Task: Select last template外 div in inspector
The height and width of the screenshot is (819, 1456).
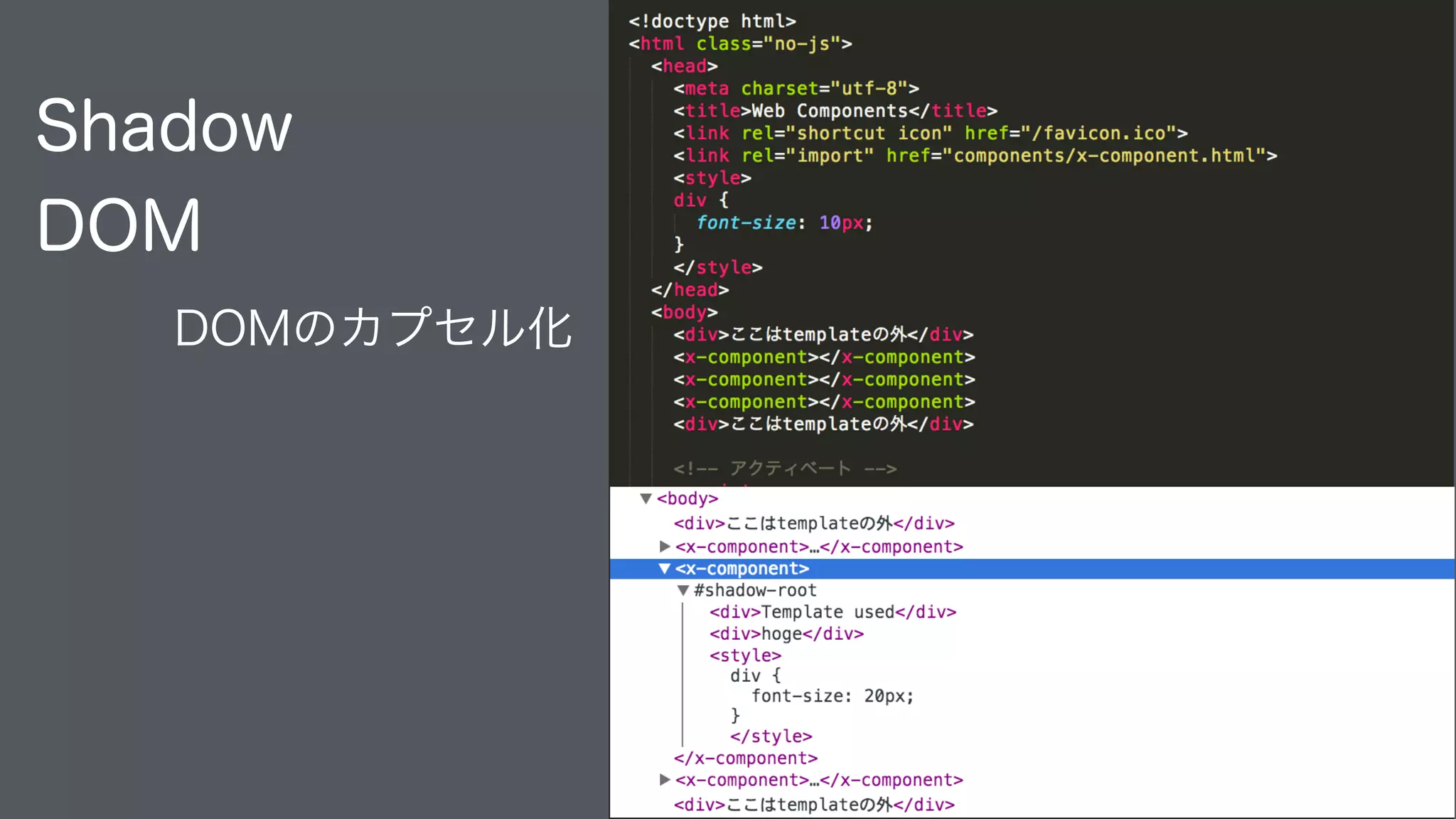Action: coord(814,805)
